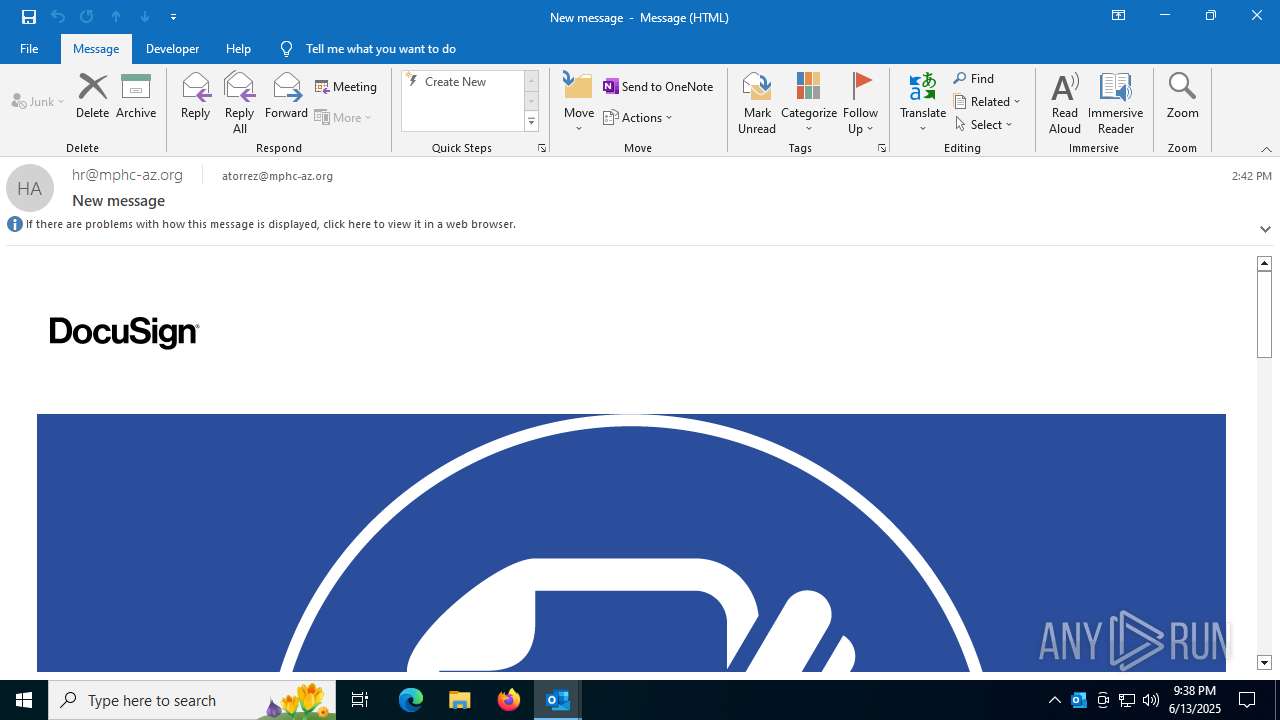The height and width of the screenshot is (720, 1280).
Task: Click the volume icon in the system tray
Action: (x=1151, y=700)
